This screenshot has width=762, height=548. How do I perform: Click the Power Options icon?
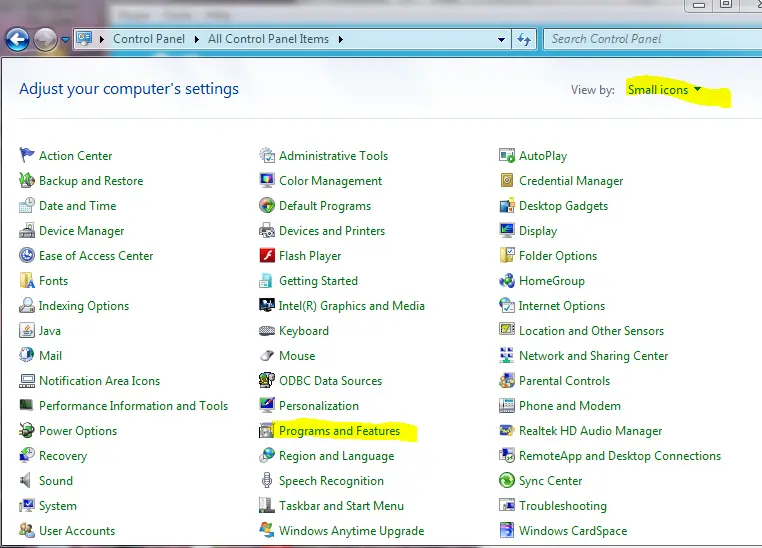coord(27,430)
